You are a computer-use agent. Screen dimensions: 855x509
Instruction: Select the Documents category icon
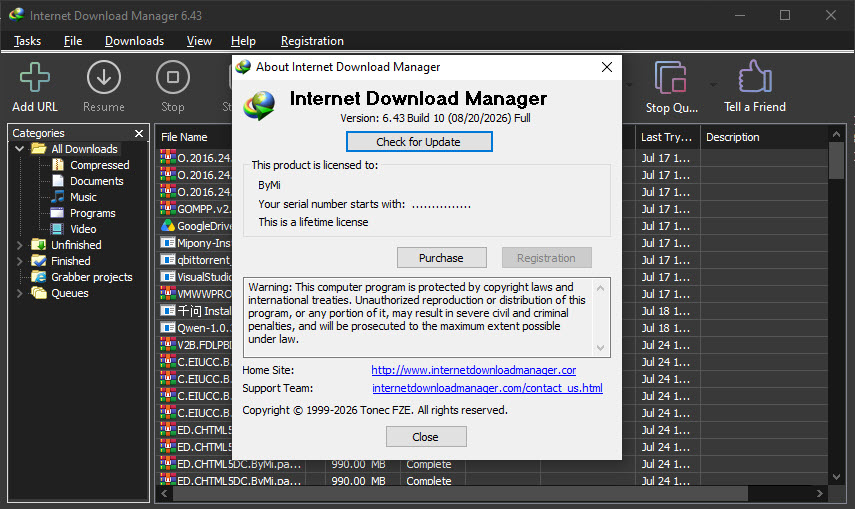58,181
